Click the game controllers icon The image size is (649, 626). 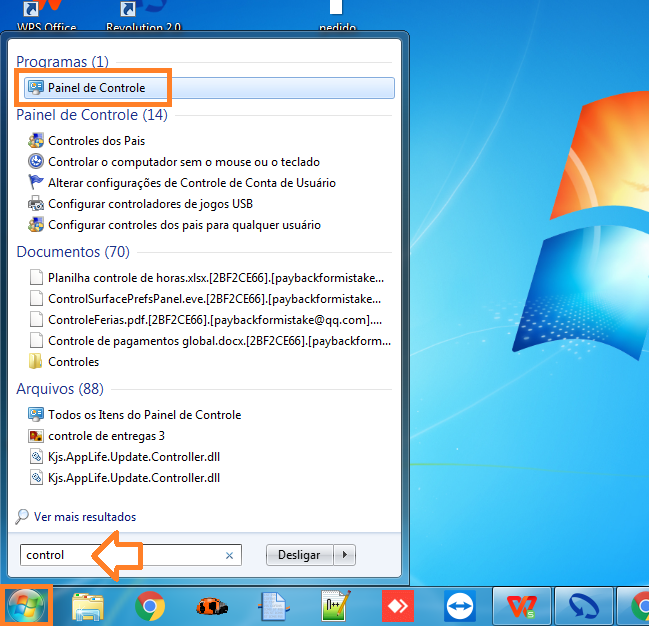(x=36, y=204)
